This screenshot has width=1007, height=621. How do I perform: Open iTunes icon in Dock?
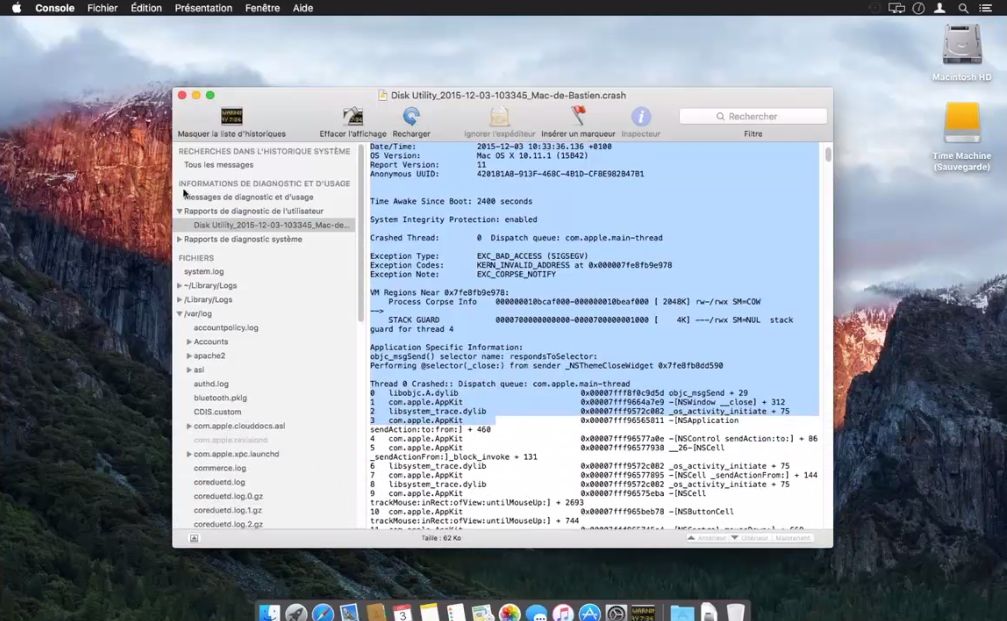click(x=563, y=613)
